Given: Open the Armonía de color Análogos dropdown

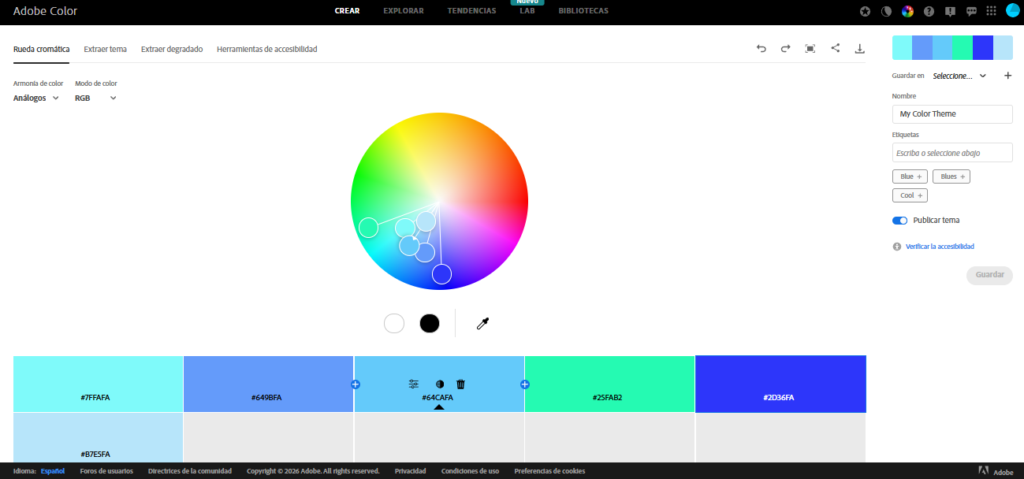Looking at the screenshot, I should tap(36, 98).
